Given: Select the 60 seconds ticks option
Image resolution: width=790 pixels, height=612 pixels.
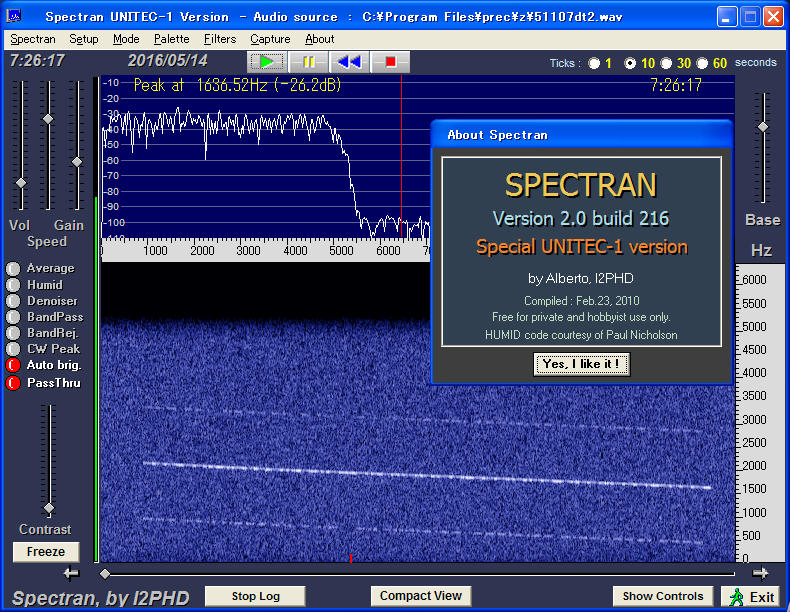Looking at the screenshot, I should point(702,63).
